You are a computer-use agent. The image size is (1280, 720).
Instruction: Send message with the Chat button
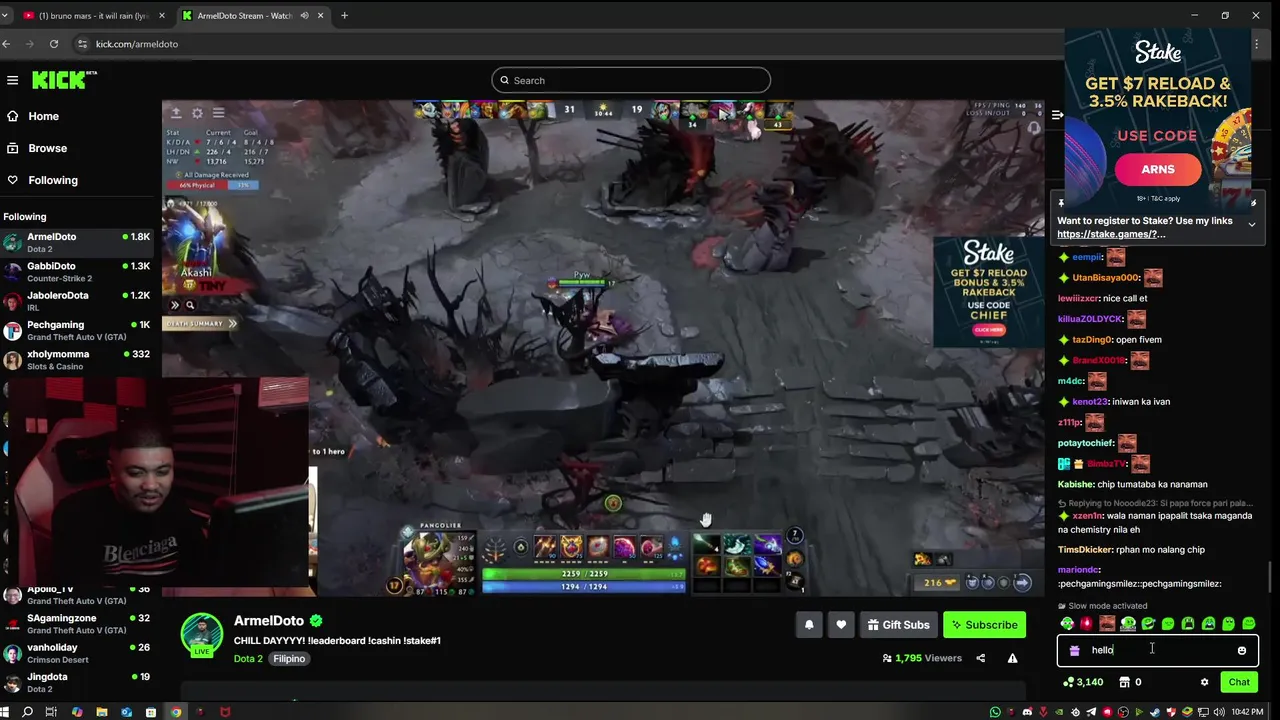pyautogui.click(x=1239, y=682)
